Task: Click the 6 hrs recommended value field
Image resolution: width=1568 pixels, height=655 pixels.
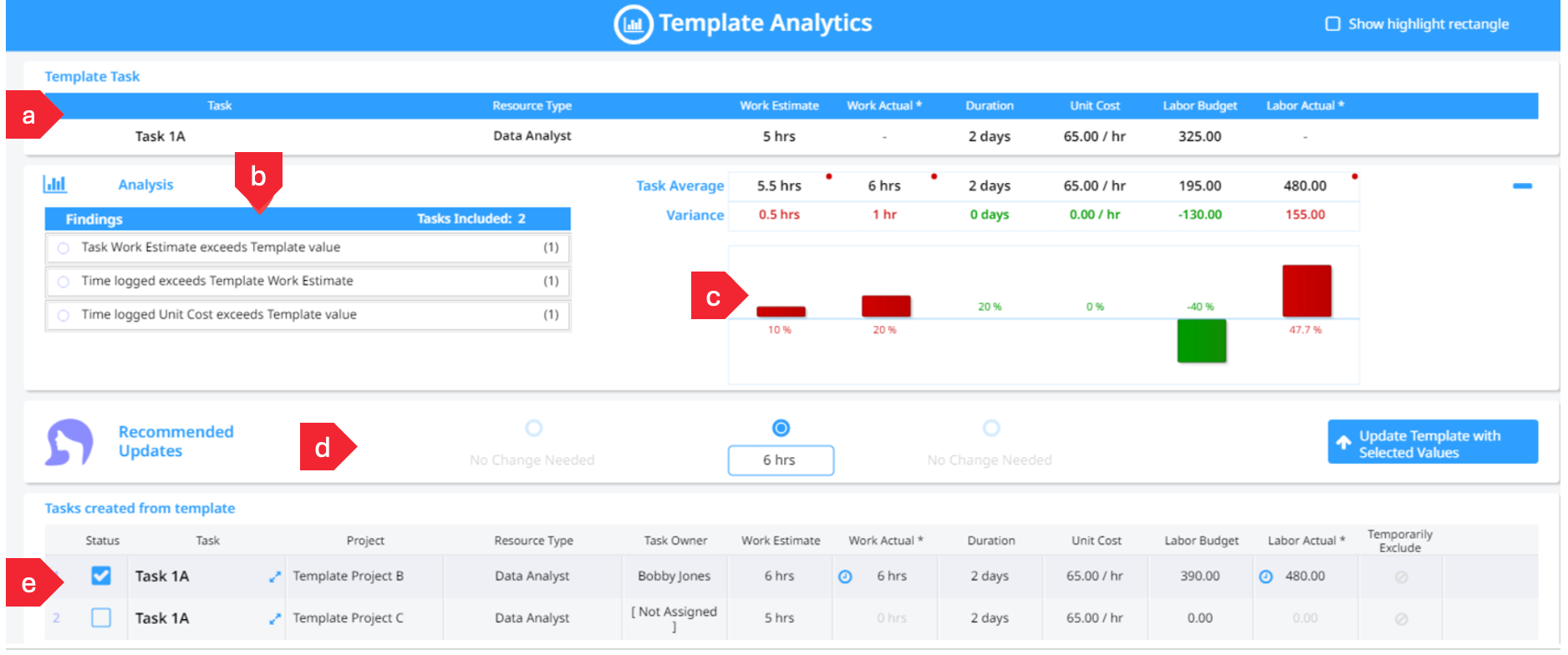Action: (781, 460)
